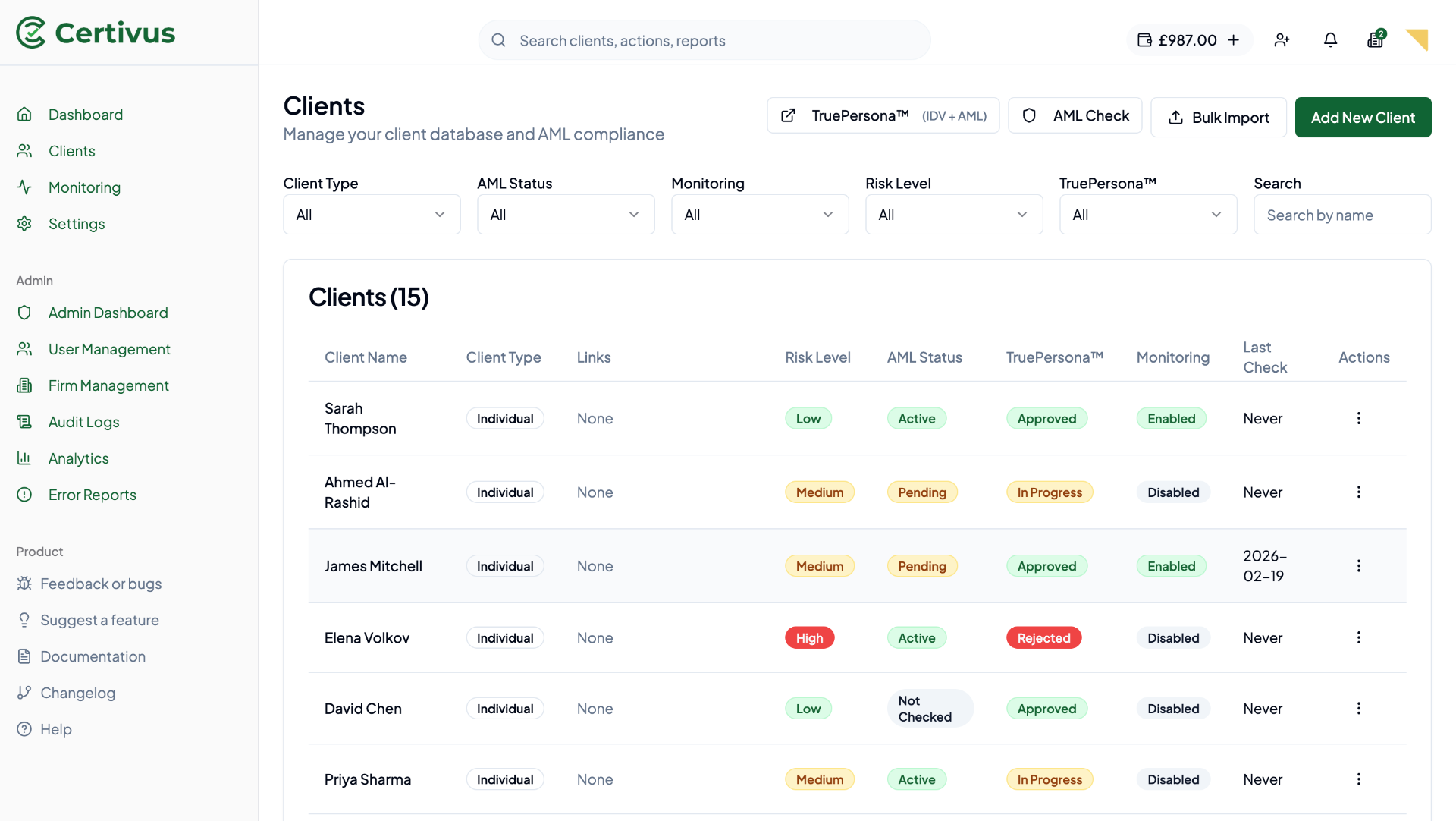1456x821 pixels.
Task: Expand the AML Status filter dropdown
Action: (566, 215)
